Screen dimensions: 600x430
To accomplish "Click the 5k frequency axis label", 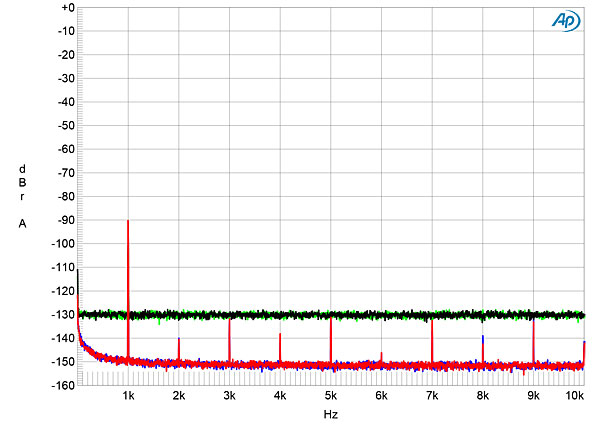I will (x=331, y=396).
